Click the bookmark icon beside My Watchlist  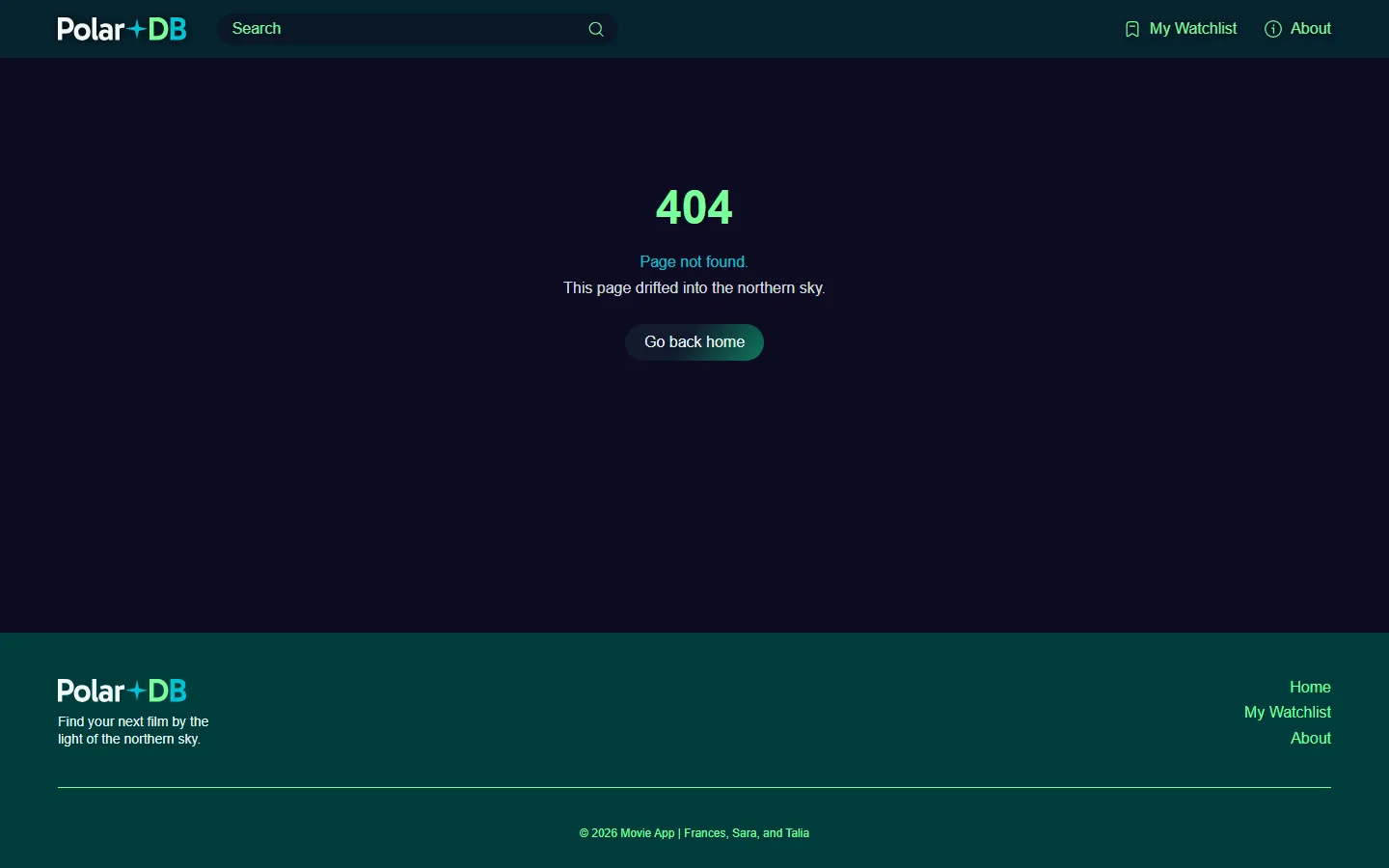click(x=1132, y=29)
